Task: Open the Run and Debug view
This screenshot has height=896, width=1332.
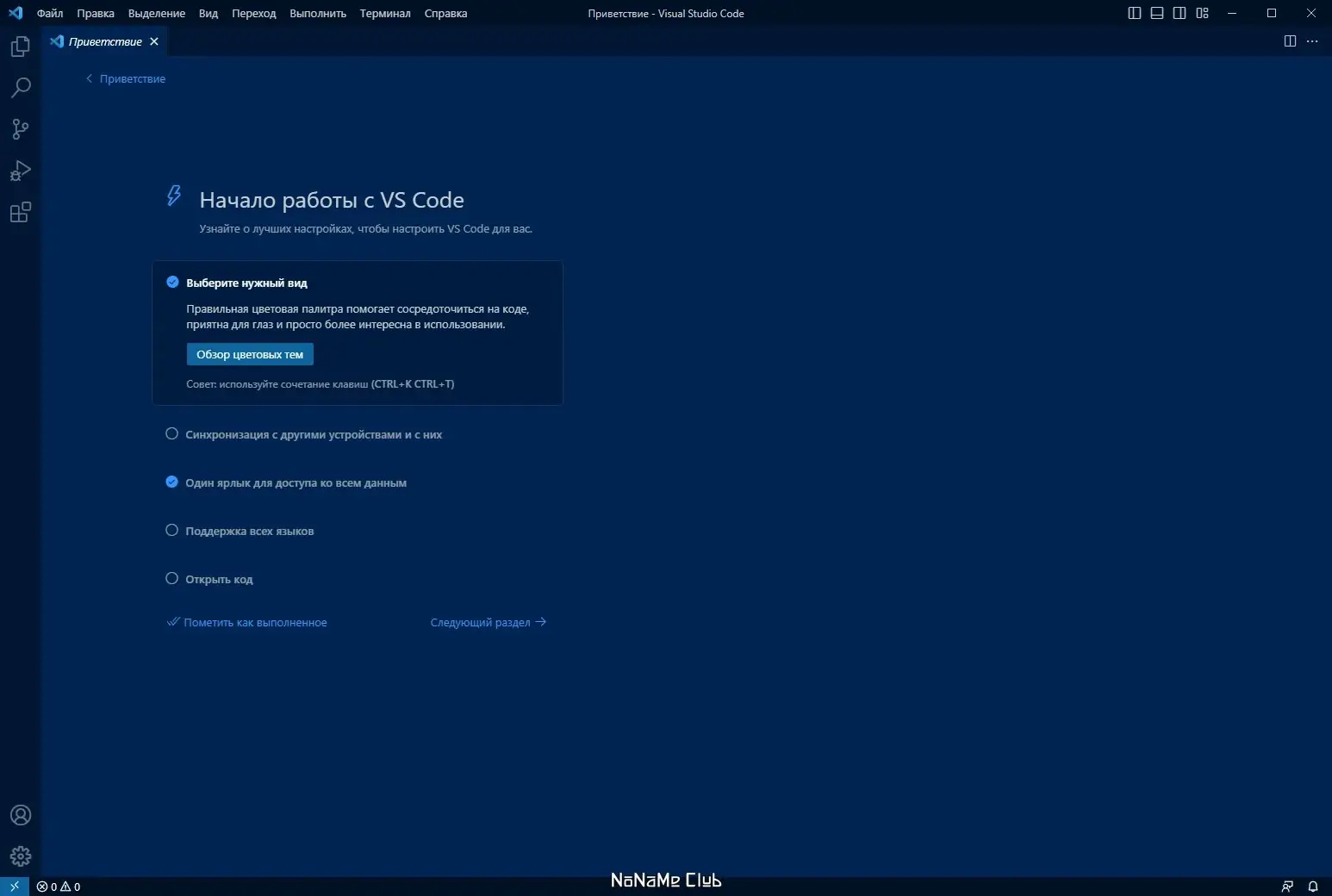Action: pos(21,171)
